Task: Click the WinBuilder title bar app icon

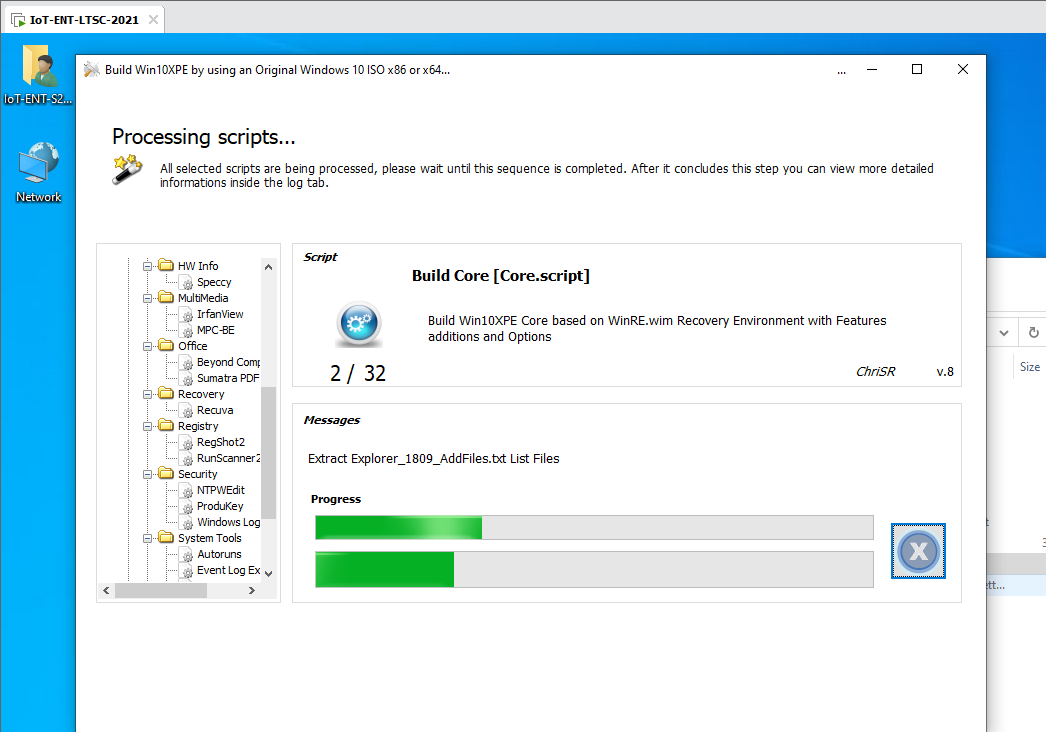Action: click(91, 69)
